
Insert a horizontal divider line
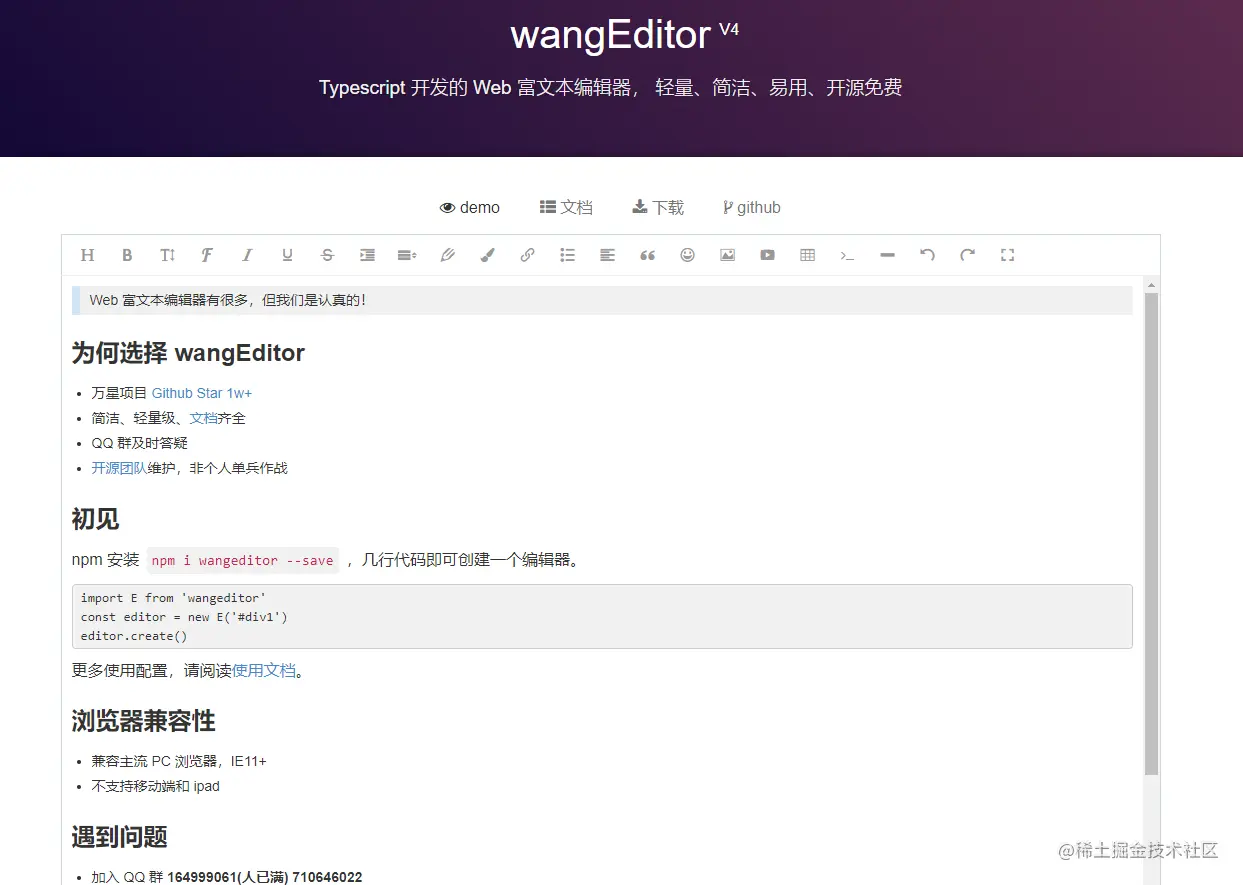pos(887,255)
